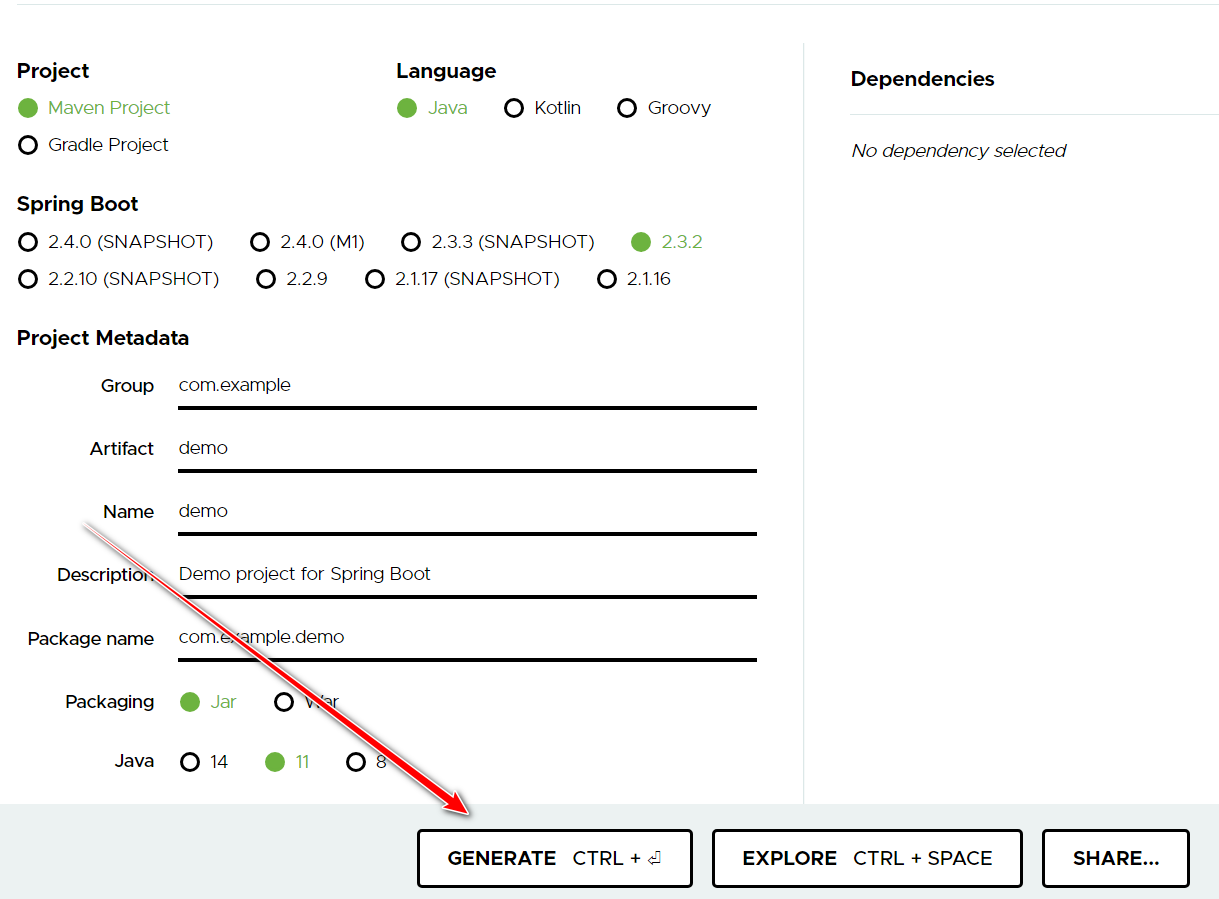This screenshot has width=1219, height=899.
Task: Open the Explore preview
Action: point(866,858)
